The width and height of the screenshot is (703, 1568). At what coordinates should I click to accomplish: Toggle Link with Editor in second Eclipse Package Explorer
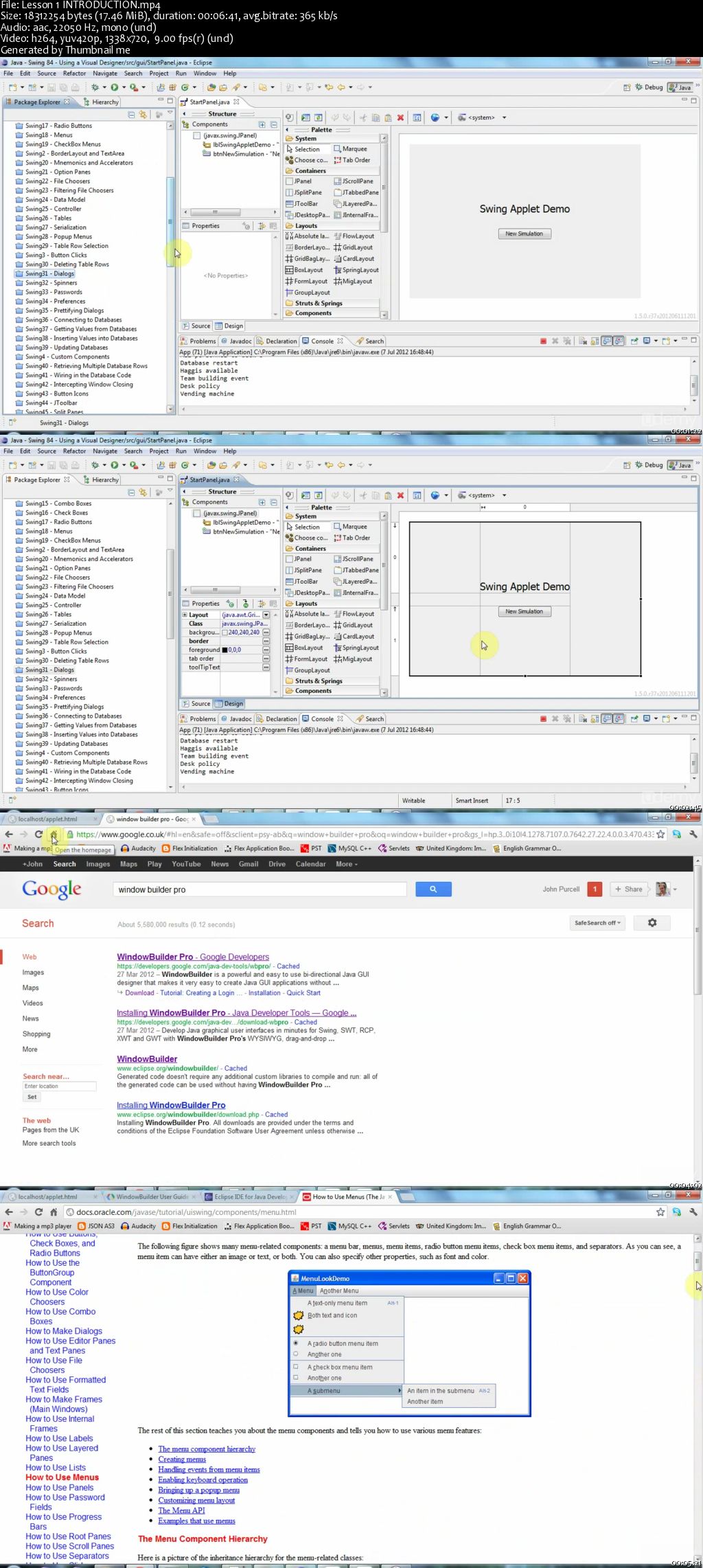click(x=143, y=492)
